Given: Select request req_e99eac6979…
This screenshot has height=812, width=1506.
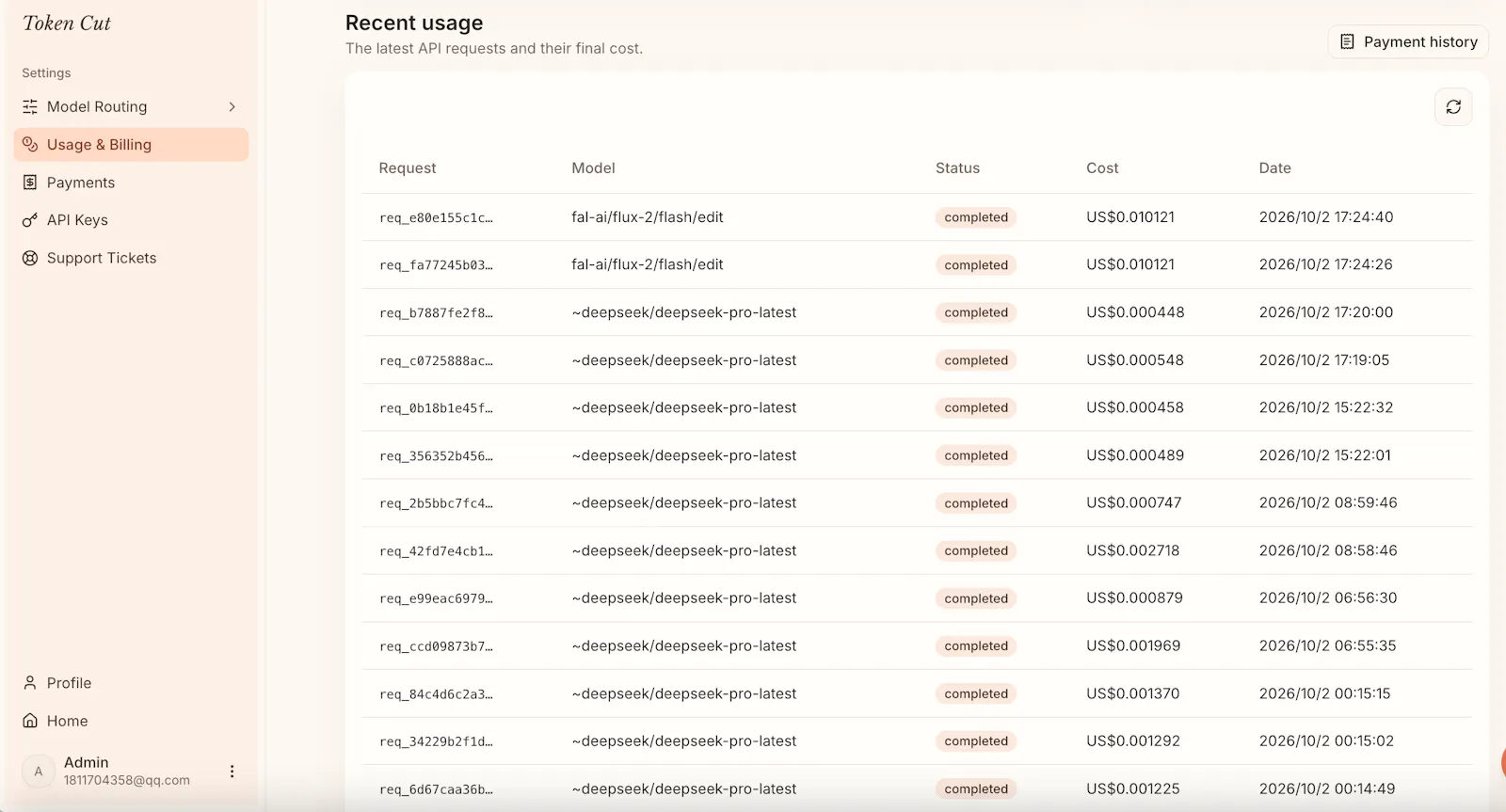Looking at the screenshot, I should click(436, 599).
